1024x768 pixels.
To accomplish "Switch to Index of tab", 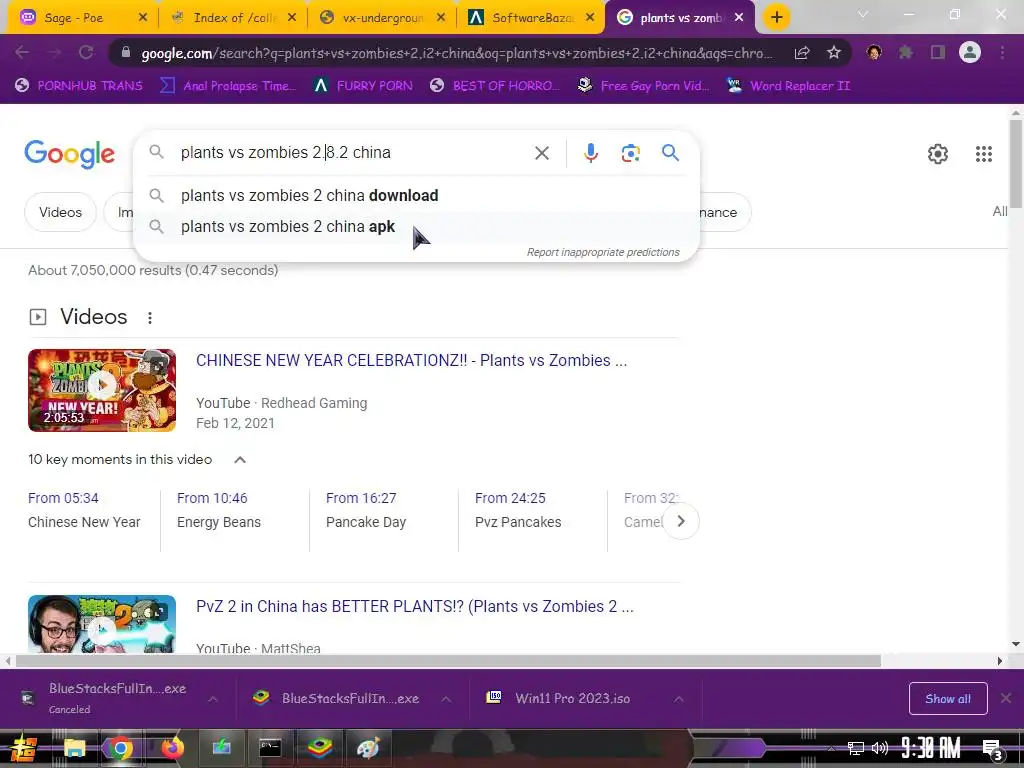I will click(x=232, y=18).
